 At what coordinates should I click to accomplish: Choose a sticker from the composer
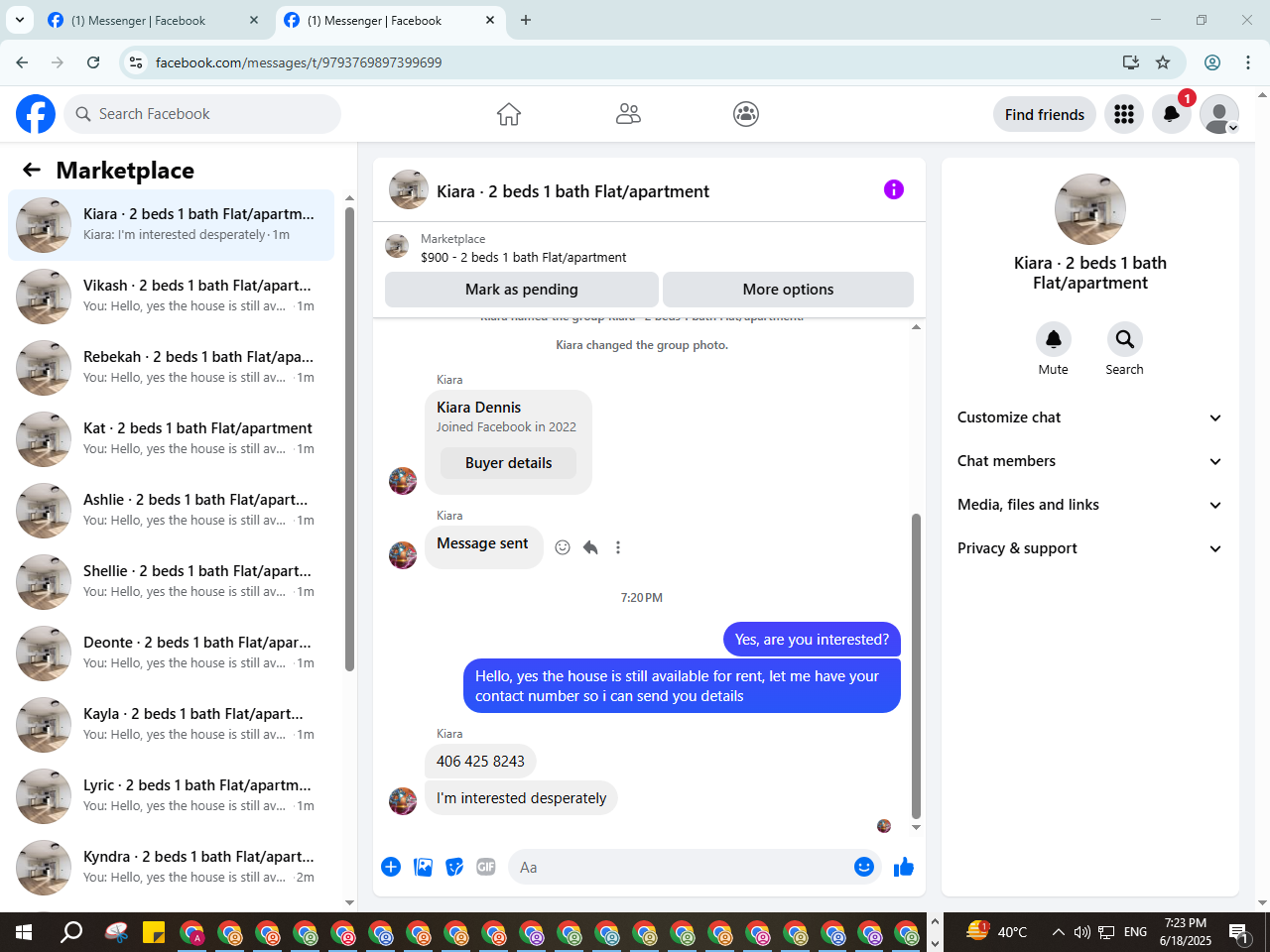454,867
